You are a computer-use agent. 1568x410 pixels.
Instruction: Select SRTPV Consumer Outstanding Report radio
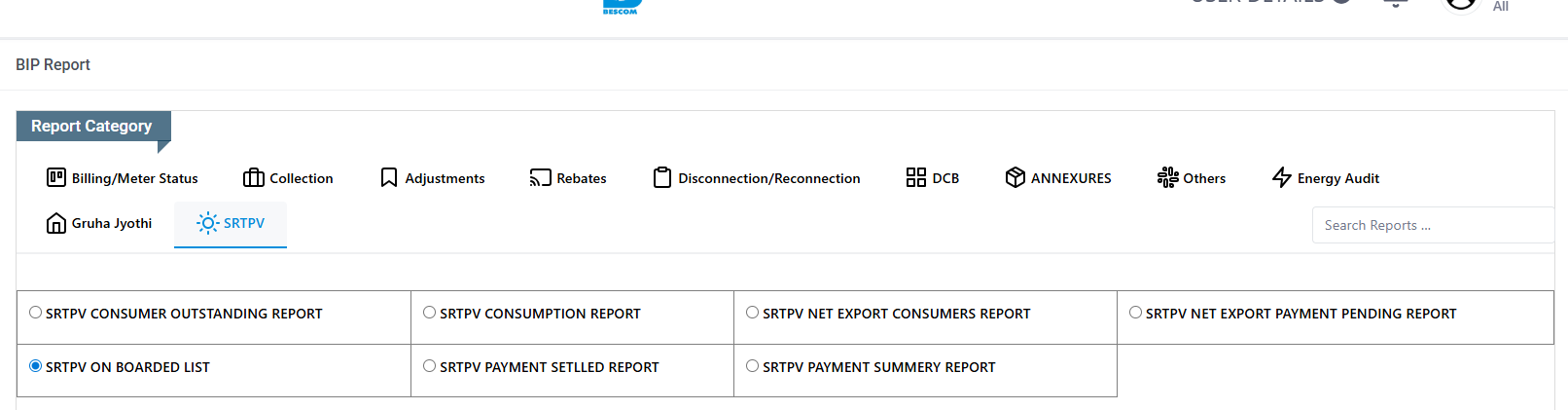pos(36,313)
